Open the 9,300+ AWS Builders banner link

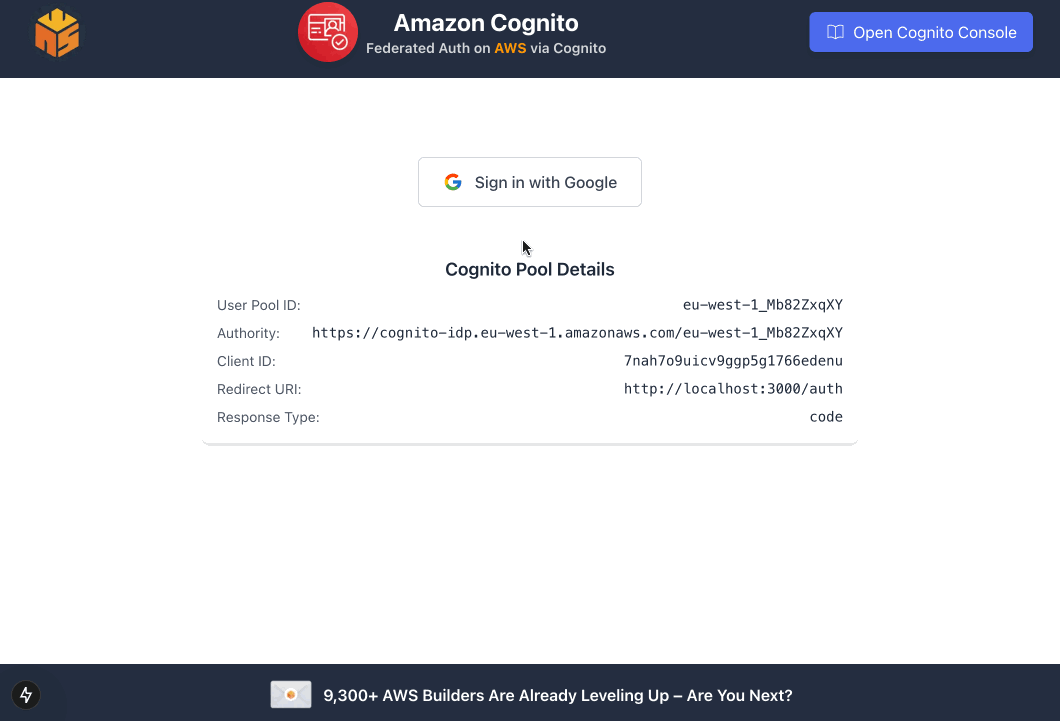pos(555,695)
